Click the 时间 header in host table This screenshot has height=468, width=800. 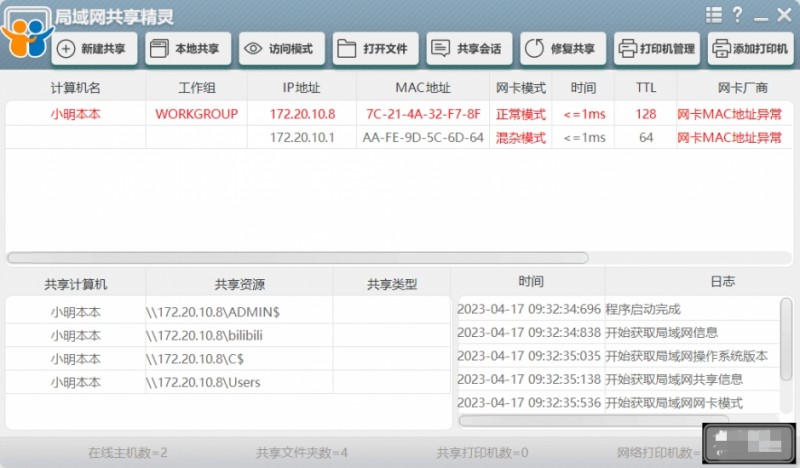click(583, 88)
